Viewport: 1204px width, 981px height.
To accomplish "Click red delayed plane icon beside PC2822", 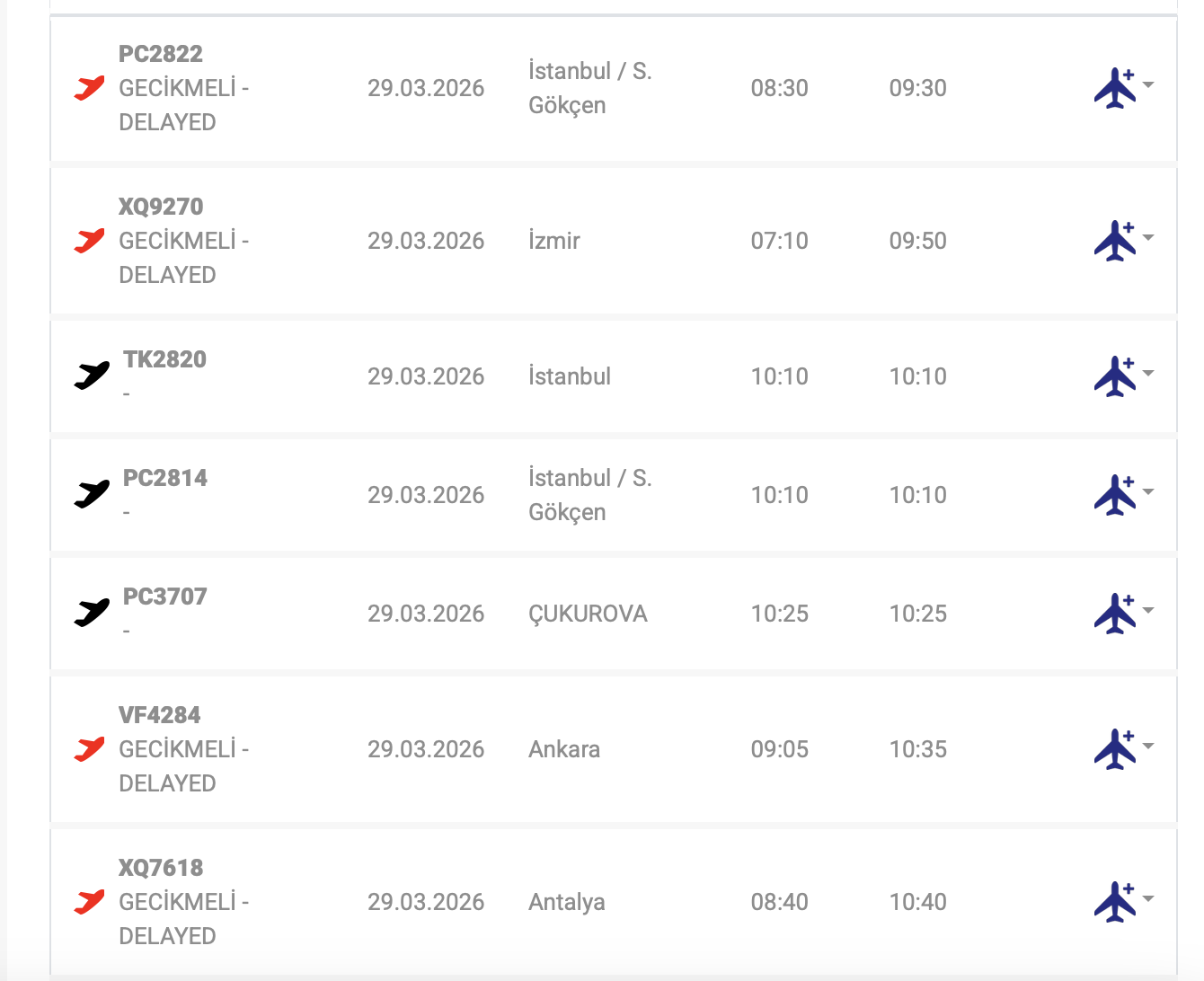I will [x=89, y=88].
